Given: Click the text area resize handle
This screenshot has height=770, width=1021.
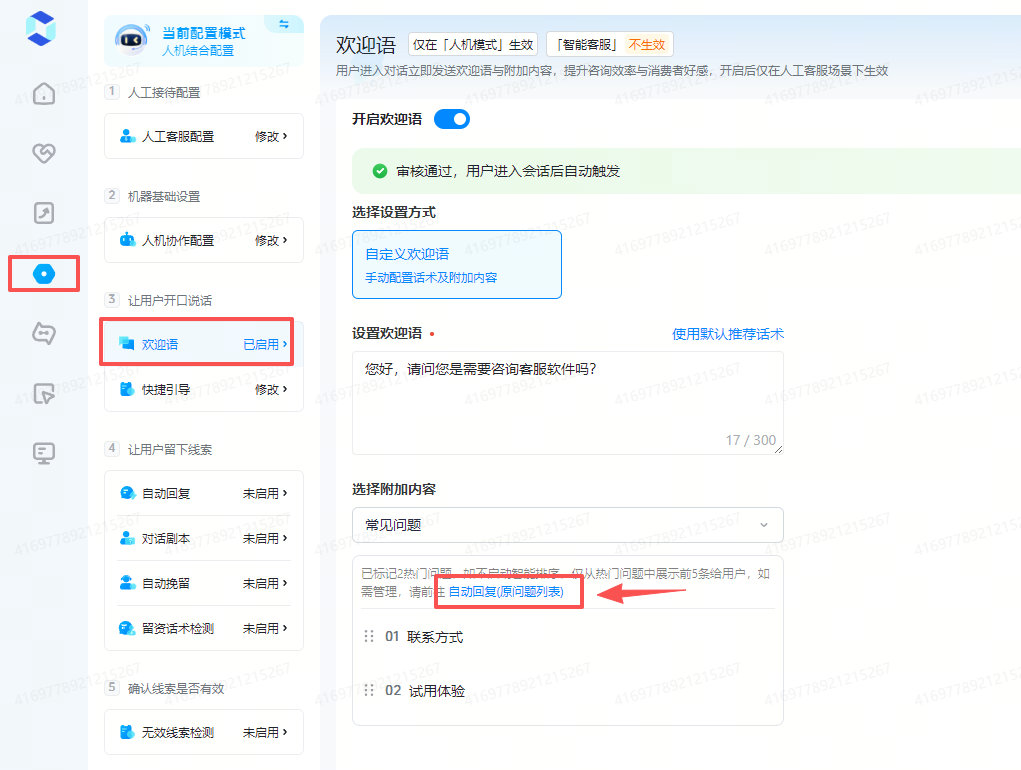Looking at the screenshot, I should tap(778, 449).
